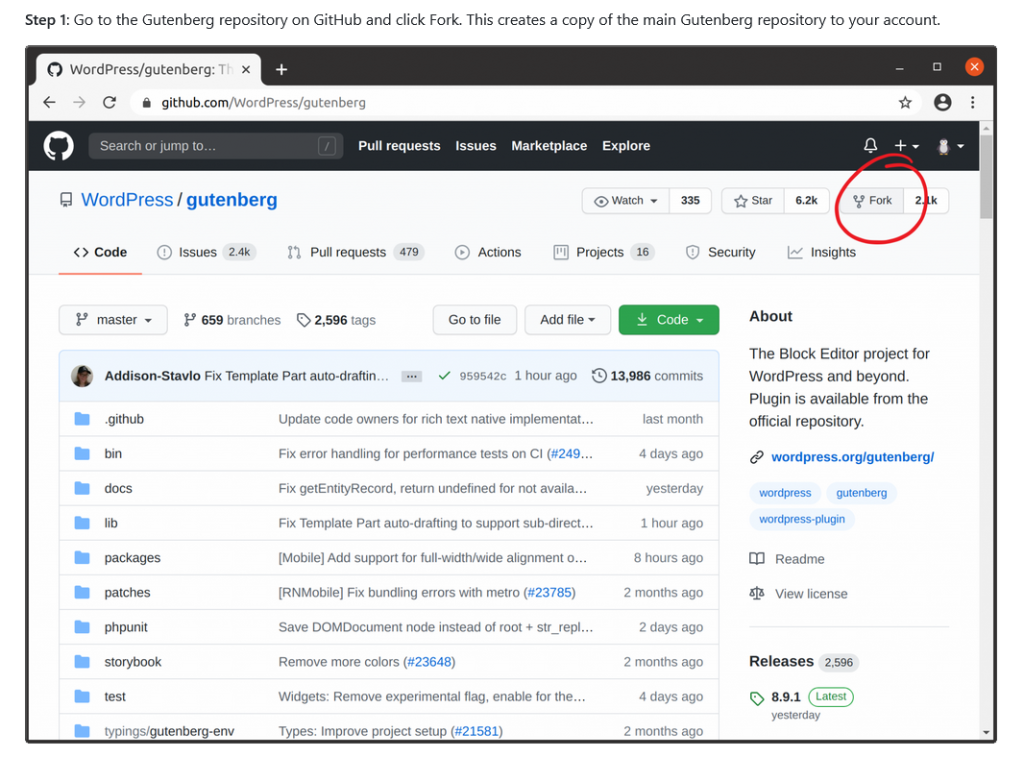This screenshot has height=757, width=1024.
Task: Click the GitHub octocat logo
Action: [x=59, y=146]
